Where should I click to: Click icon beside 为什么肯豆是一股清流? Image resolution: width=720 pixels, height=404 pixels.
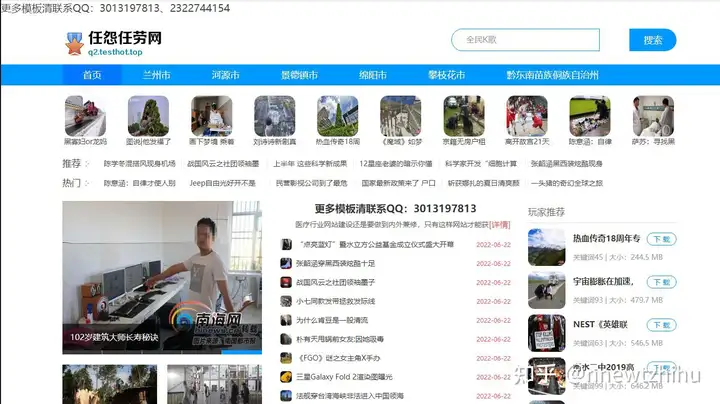(x=286, y=320)
